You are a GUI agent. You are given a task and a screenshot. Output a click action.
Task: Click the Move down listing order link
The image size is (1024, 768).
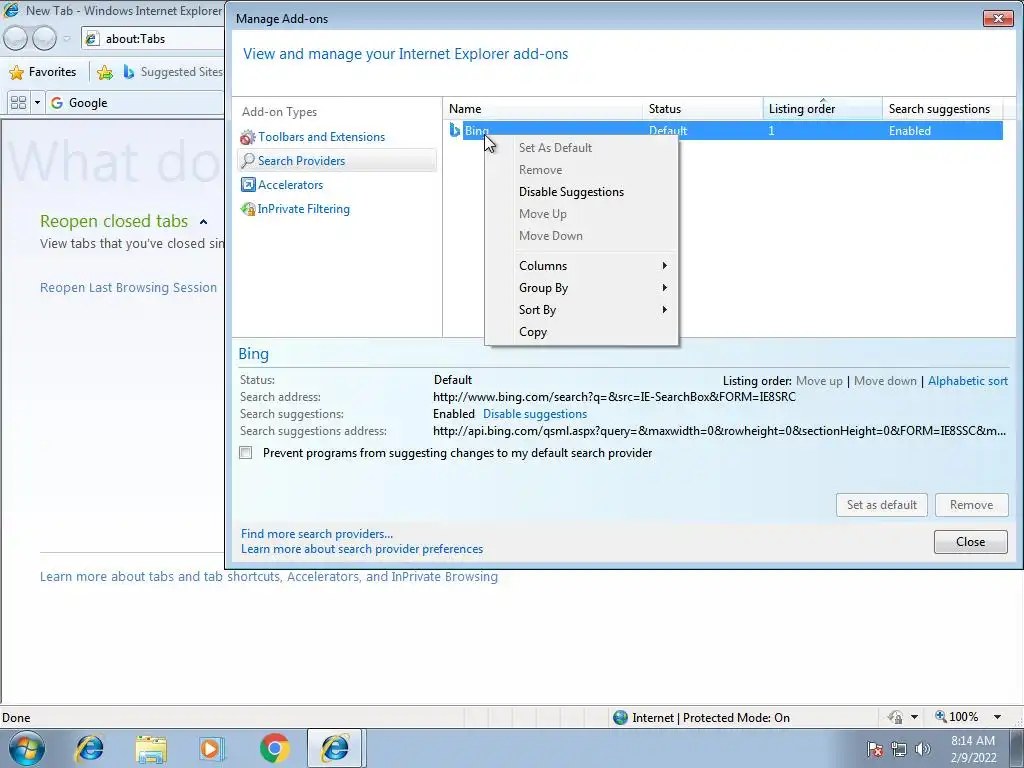pyautogui.click(x=885, y=381)
